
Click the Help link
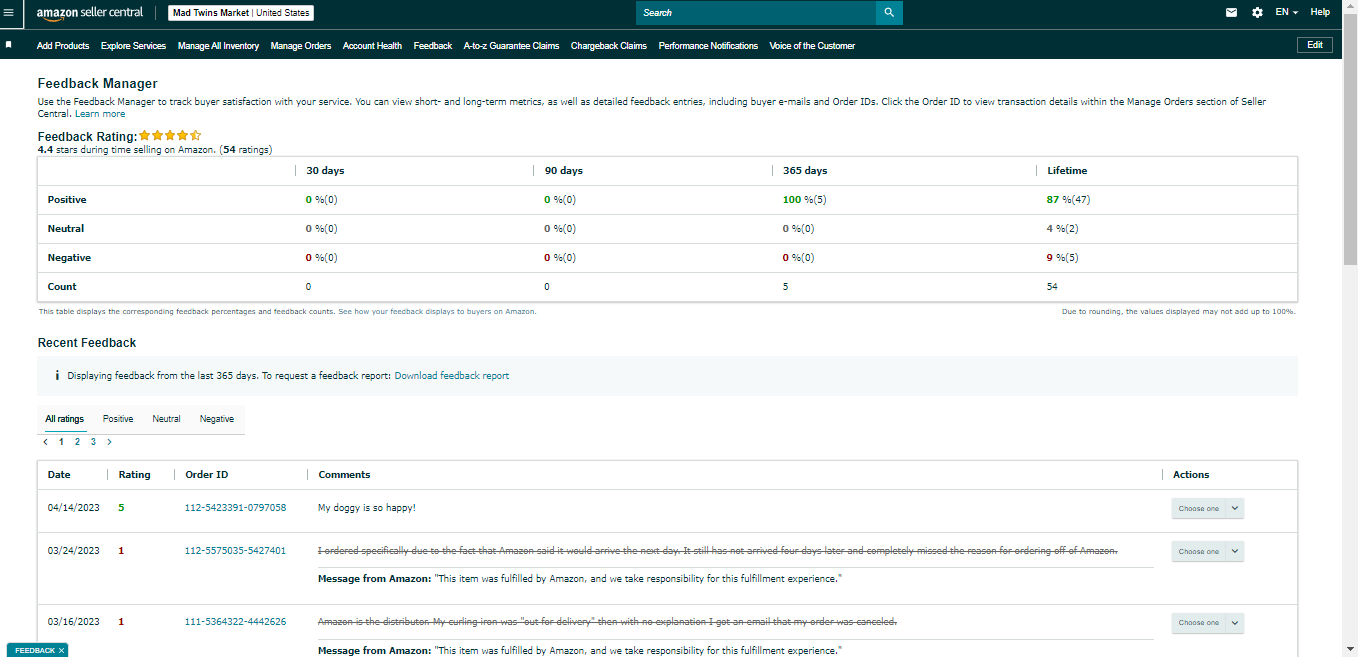click(x=1320, y=12)
